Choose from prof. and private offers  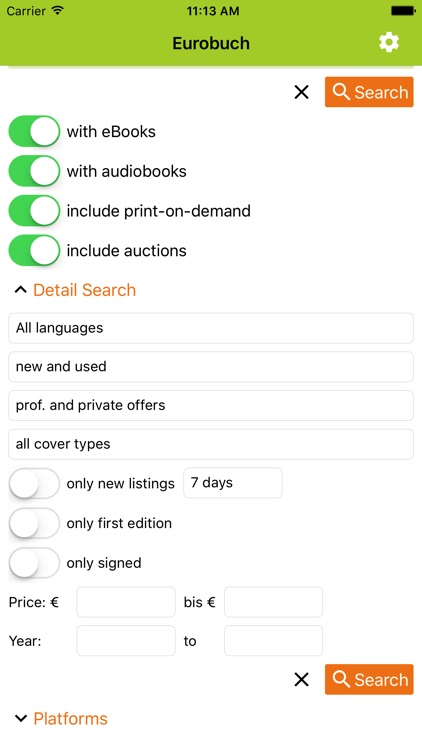211,406
